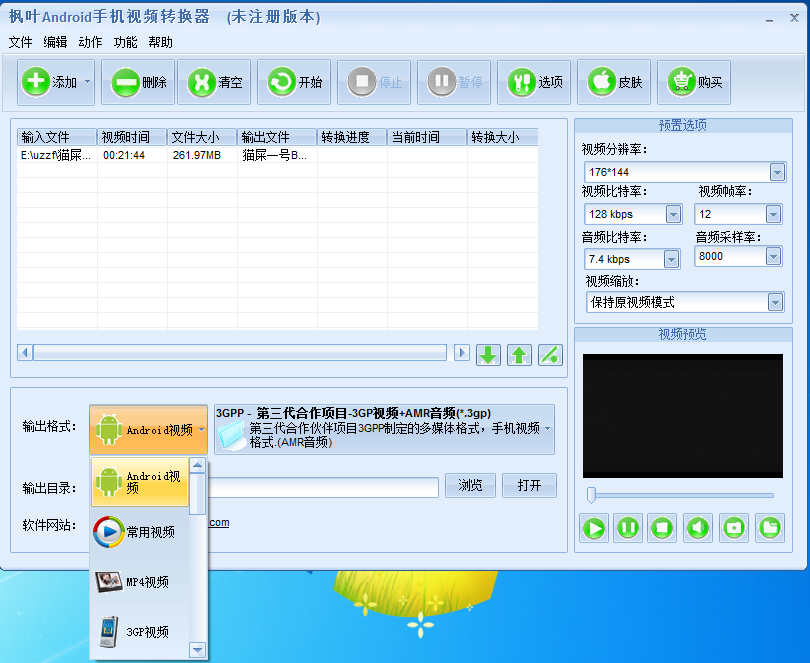Viewport: 810px width, 663px height.
Task: Mute preview audio with speaker icon
Action: tap(698, 528)
